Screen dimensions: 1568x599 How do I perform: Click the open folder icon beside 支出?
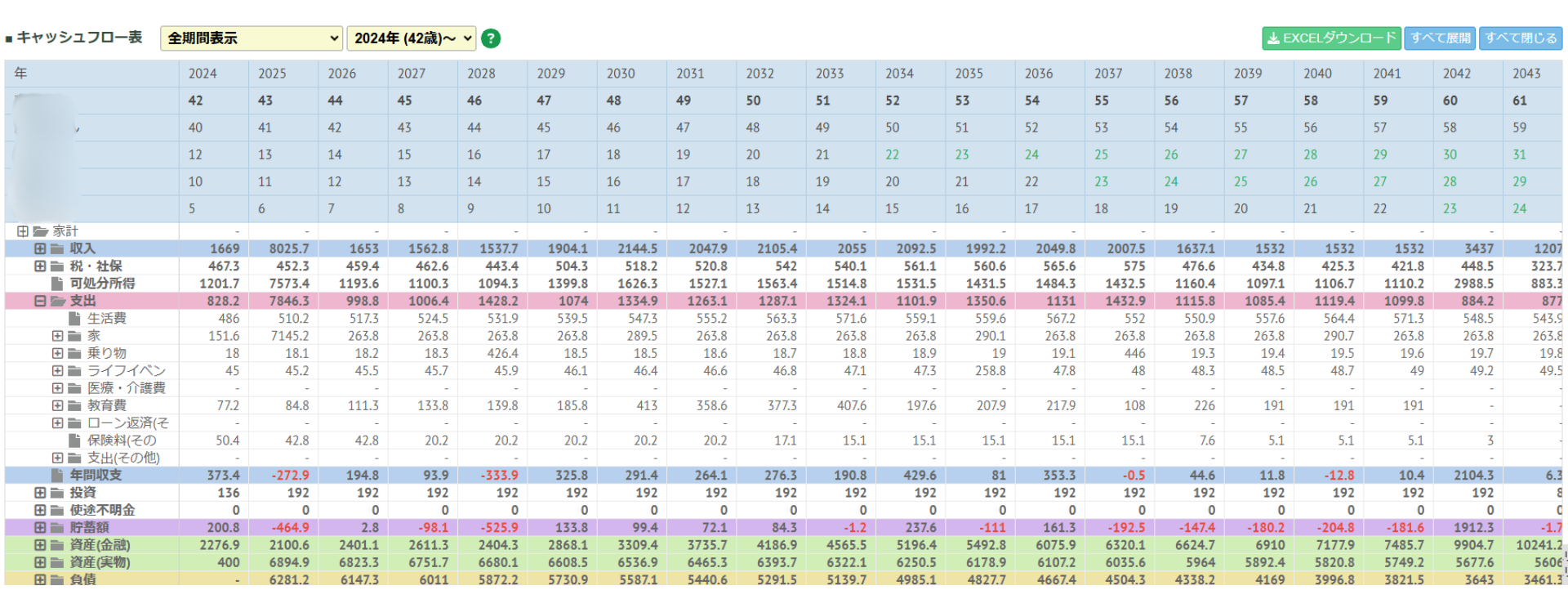(x=57, y=301)
